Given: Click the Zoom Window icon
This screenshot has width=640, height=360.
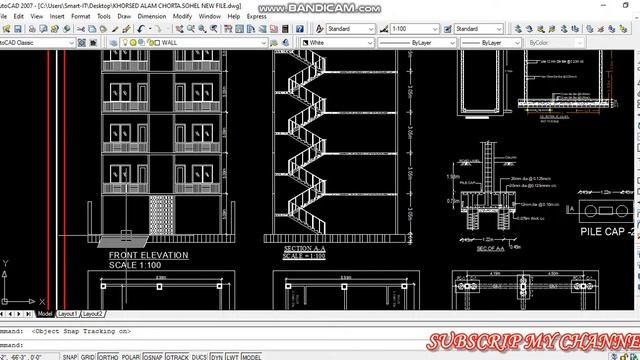Looking at the screenshot, I should coord(202,29).
